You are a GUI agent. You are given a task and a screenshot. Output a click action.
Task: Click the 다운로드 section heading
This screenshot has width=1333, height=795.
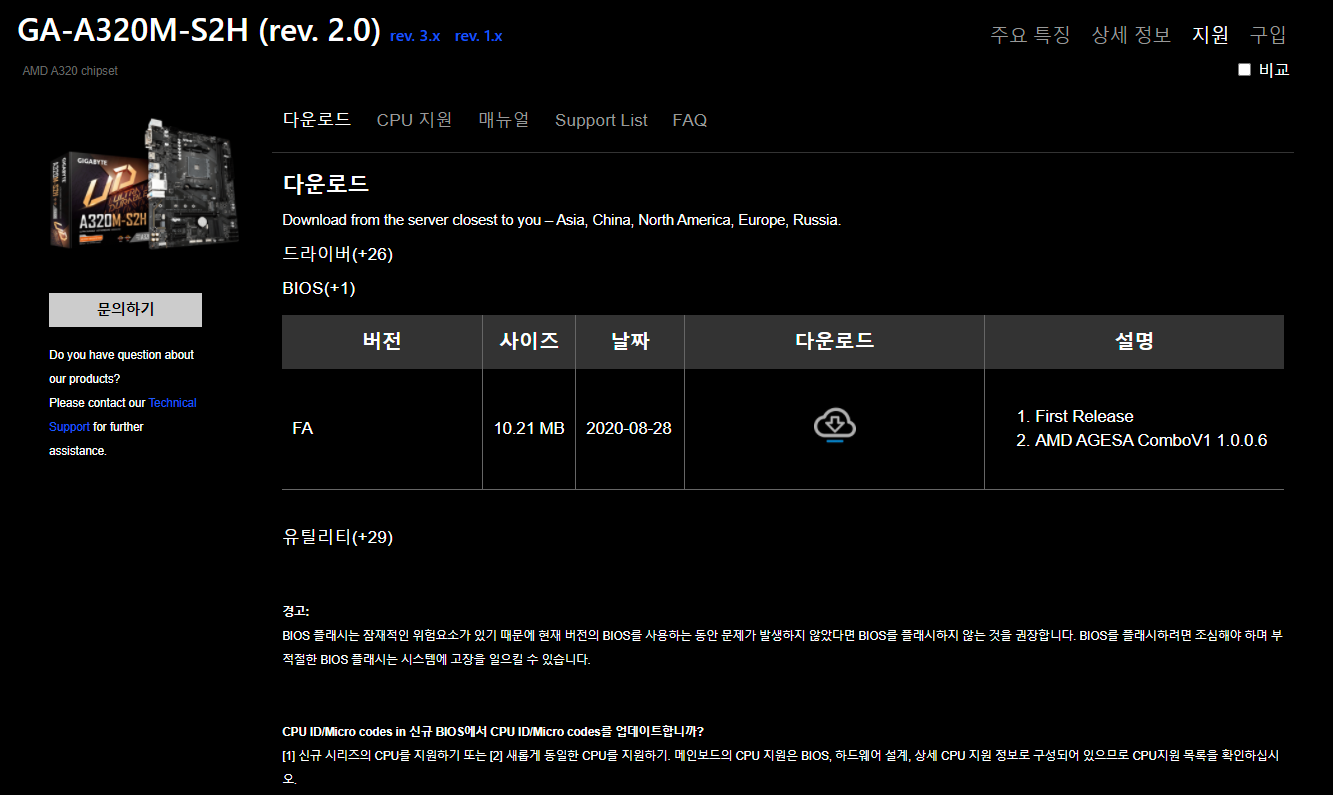(326, 184)
